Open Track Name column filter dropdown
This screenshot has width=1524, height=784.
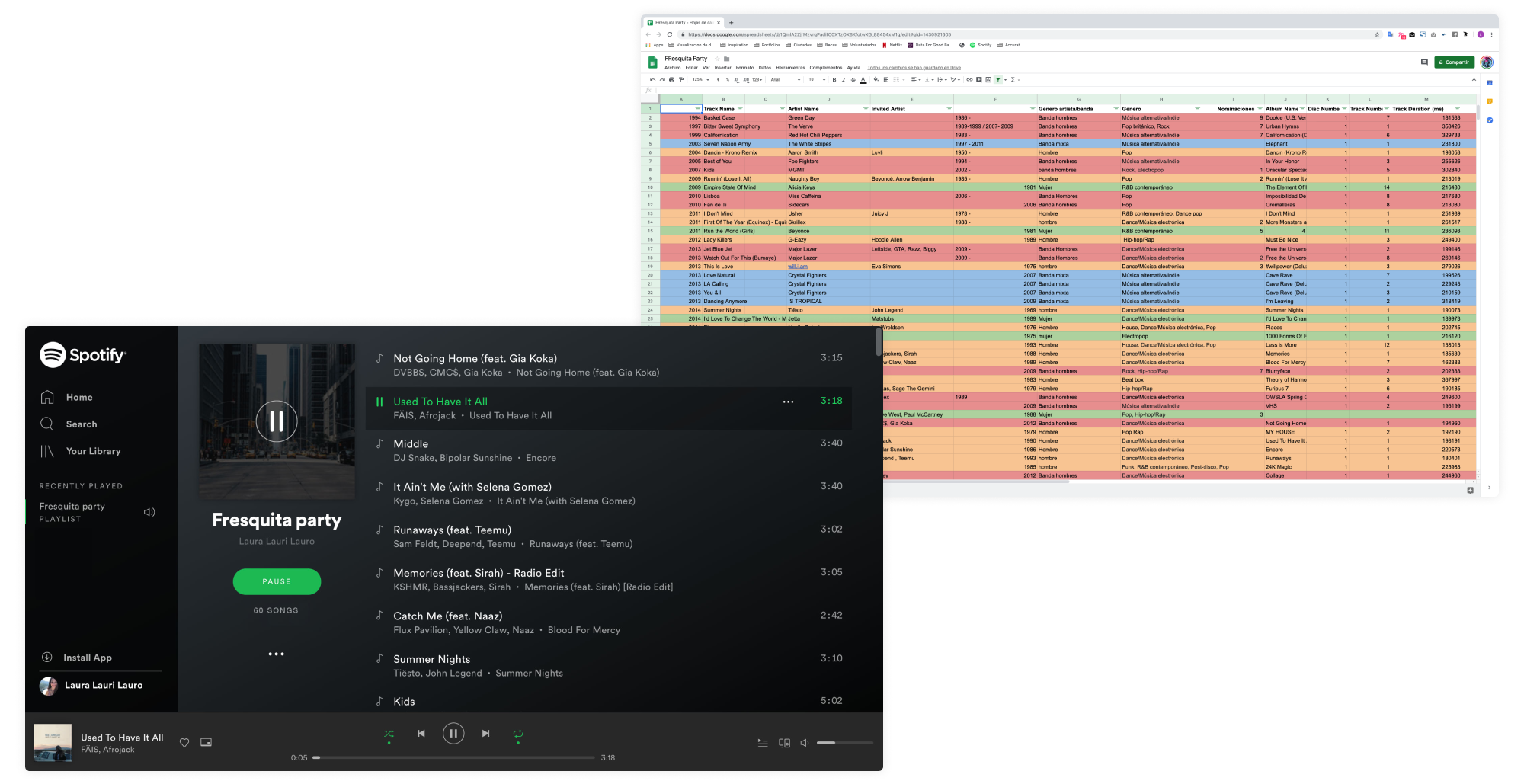pos(740,109)
